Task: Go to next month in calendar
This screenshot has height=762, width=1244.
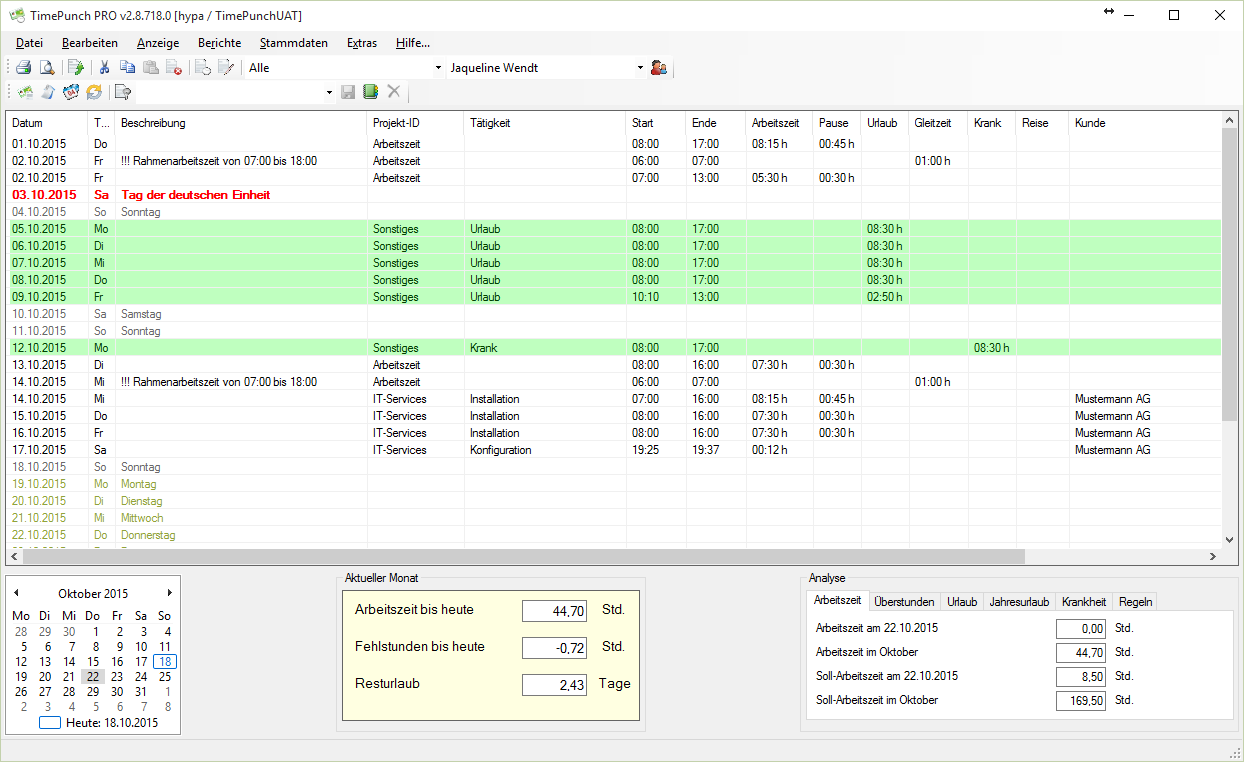Action: [170, 593]
